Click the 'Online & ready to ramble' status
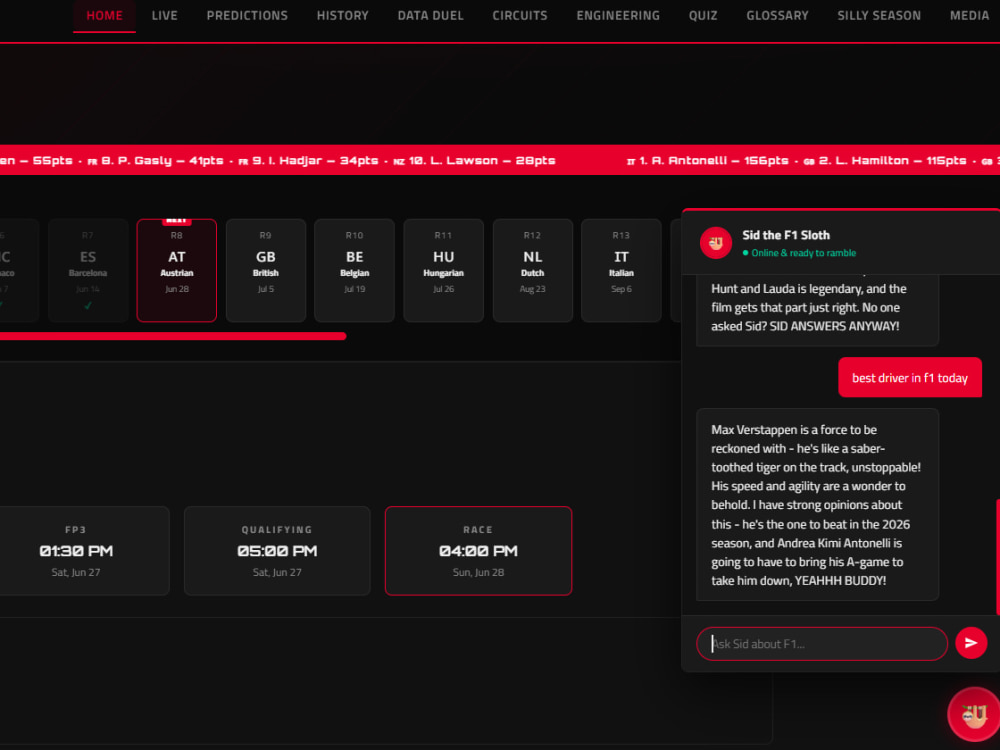1000x750 pixels. [x=799, y=253]
